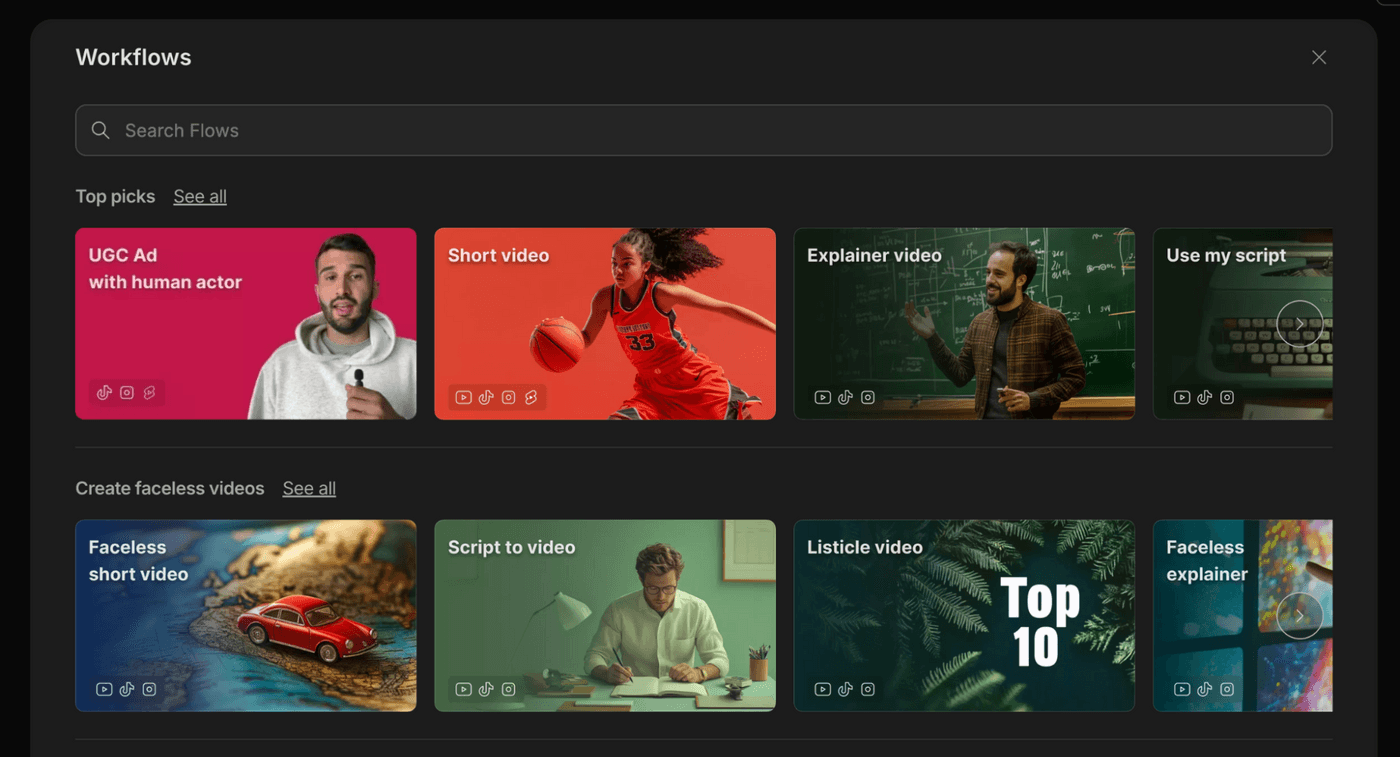Click the TikTok icon on UGC Ad card
The height and width of the screenshot is (757, 1400).
104,393
